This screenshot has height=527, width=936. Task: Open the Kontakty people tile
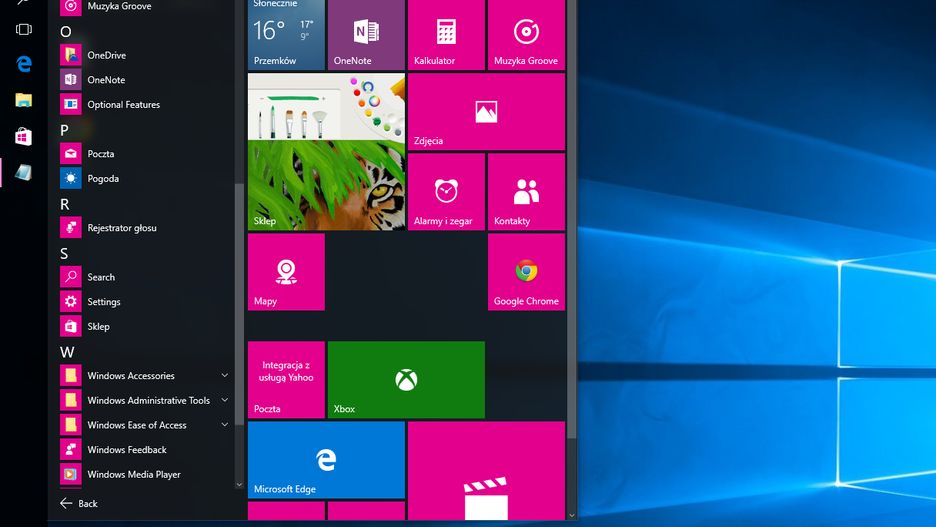click(526, 192)
